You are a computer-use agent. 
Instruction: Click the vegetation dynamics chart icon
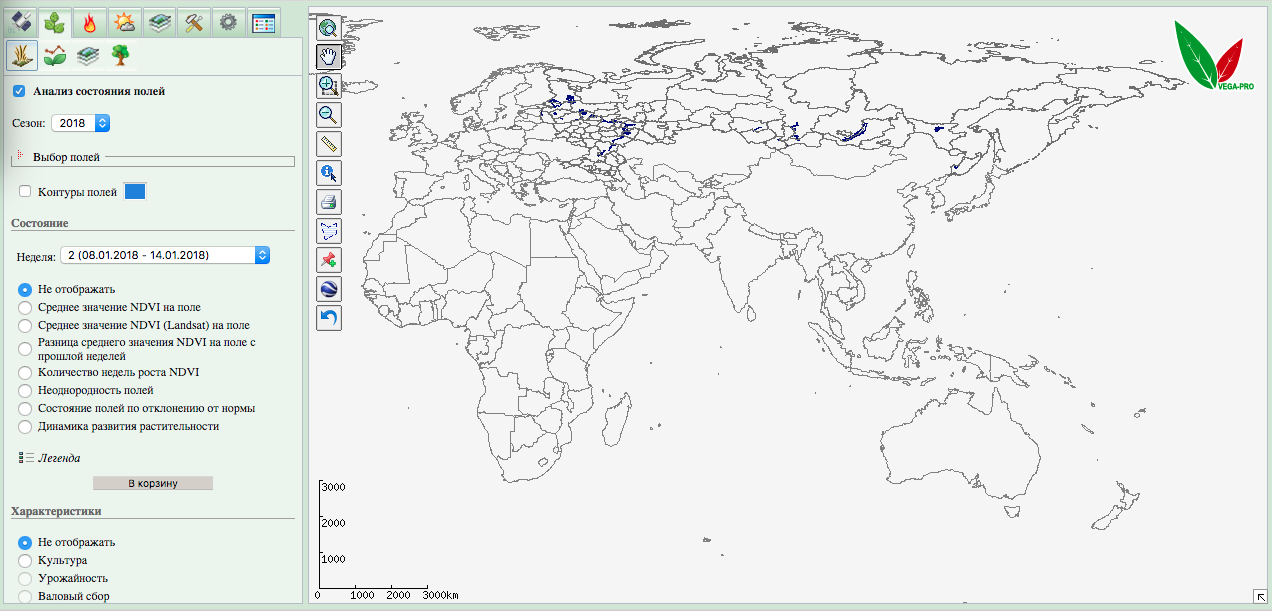55,56
